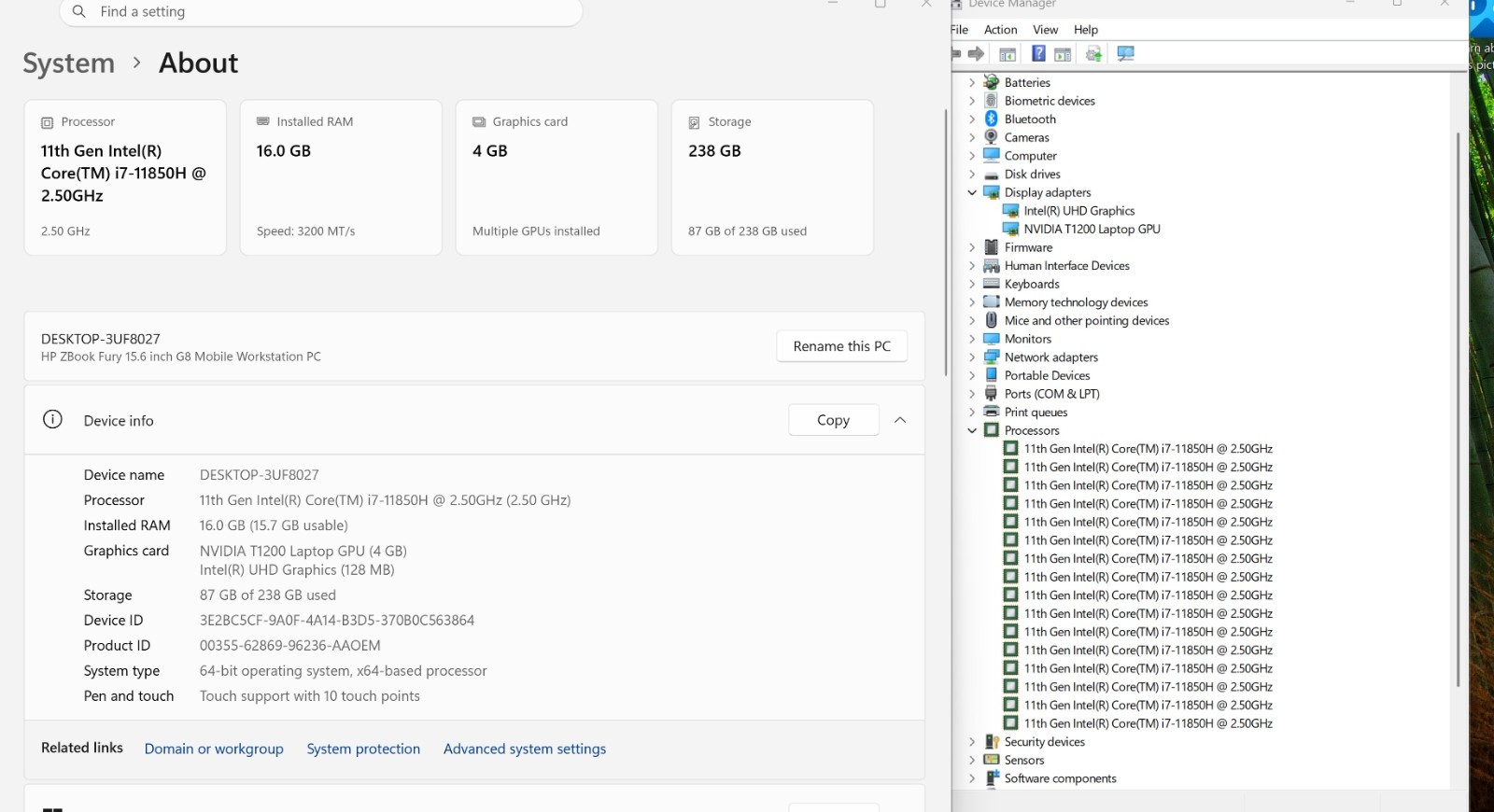Screen dimensions: 1494x812
Task: Expand the Network adapters category
Action: coord(972,357)
